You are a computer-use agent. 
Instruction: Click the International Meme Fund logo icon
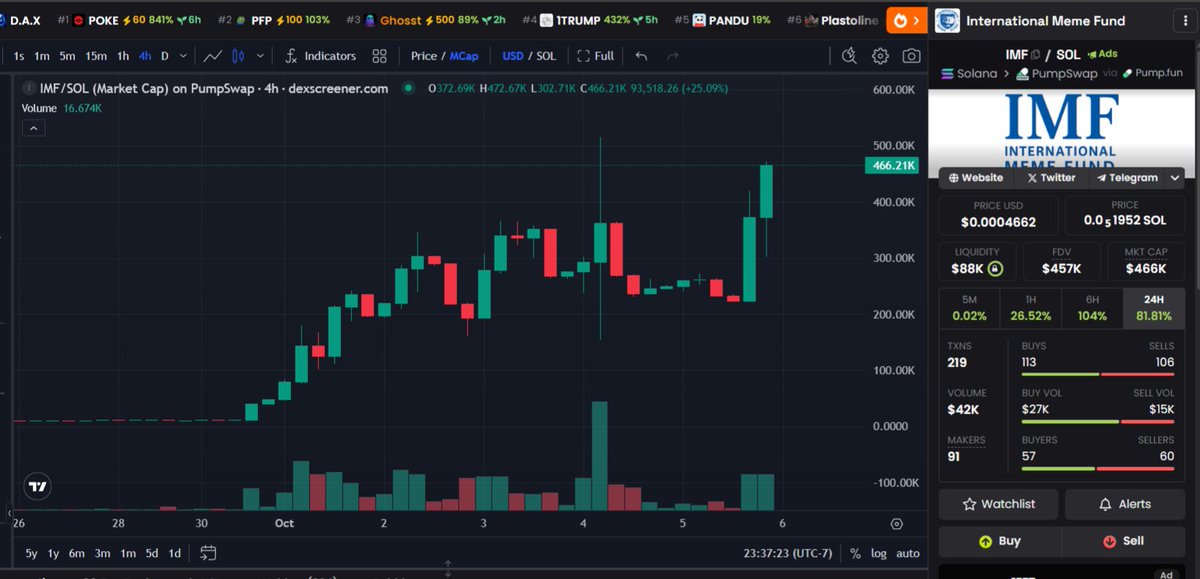tap(947, 20)
